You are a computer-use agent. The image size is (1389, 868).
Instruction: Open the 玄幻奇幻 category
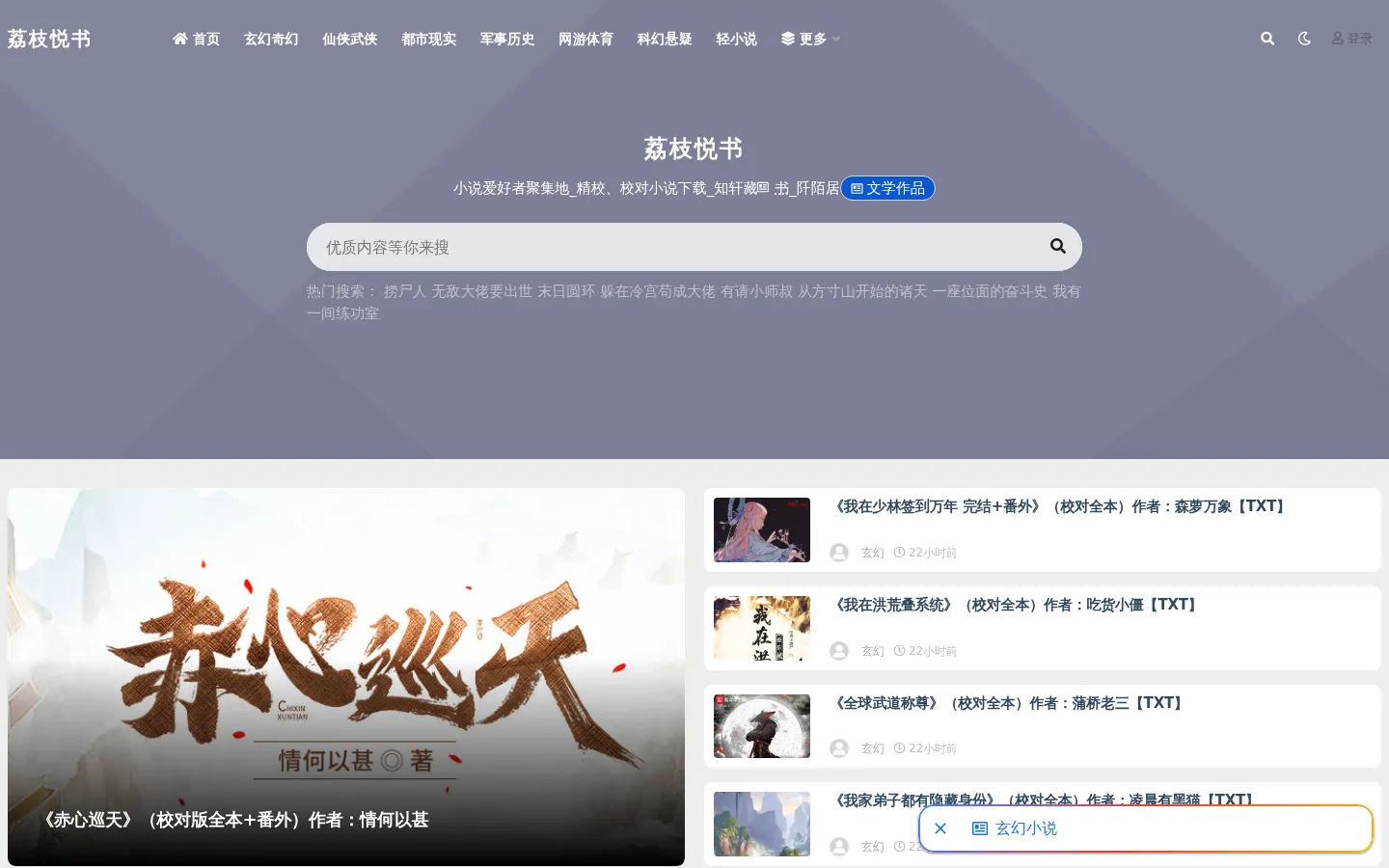[271, 39]
